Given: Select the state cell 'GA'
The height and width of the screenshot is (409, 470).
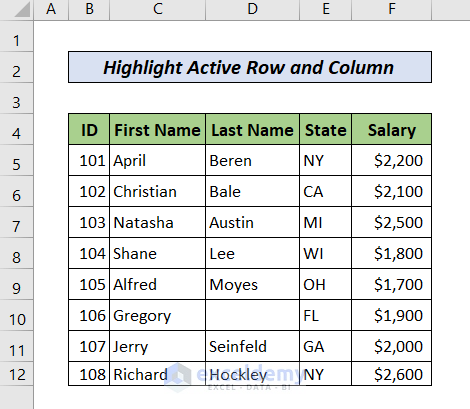Looking at the screenshot, I should (326, 346).
